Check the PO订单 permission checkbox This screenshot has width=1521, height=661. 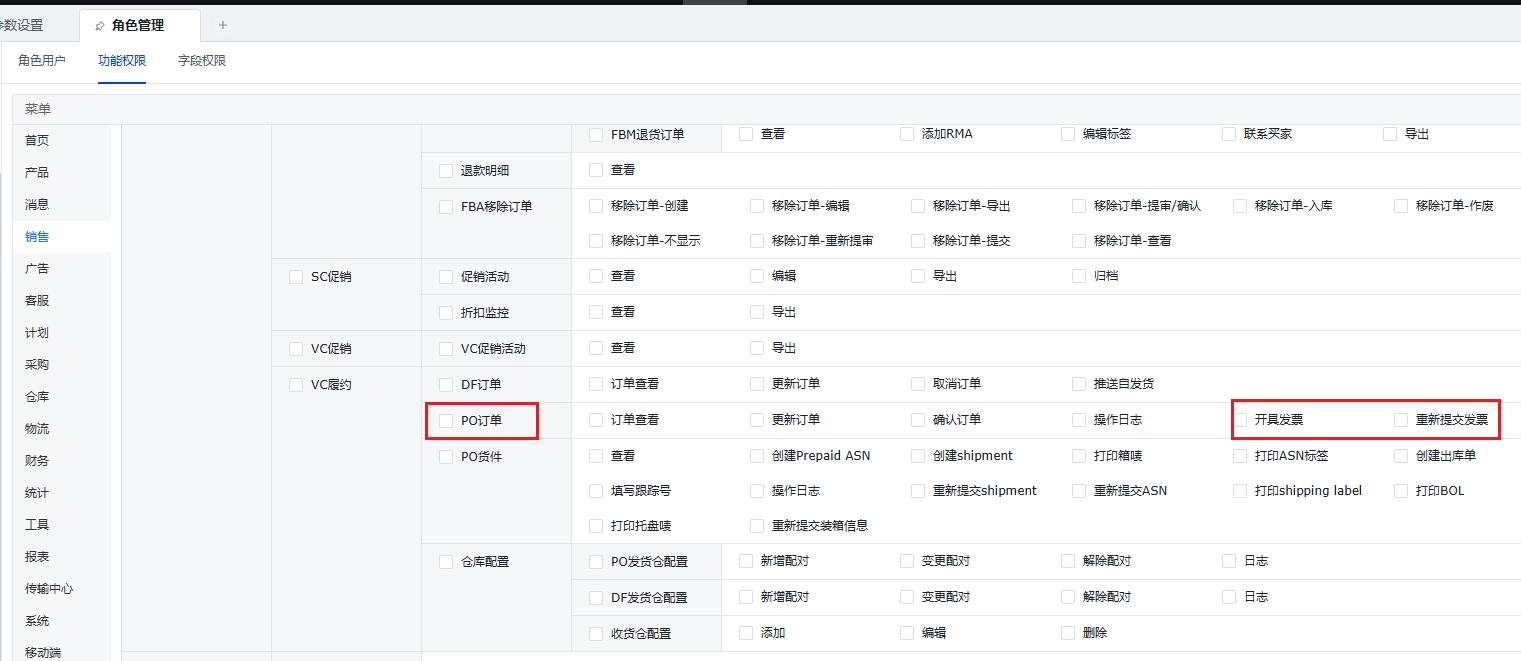(x=446, y=421)
